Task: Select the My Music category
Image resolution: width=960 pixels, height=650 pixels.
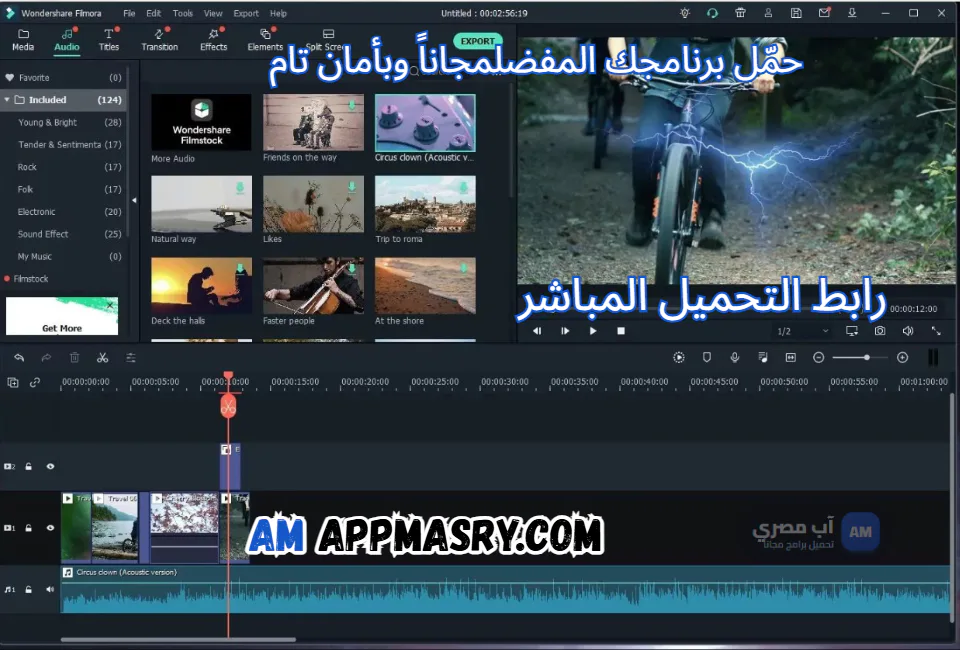Action: pyautogui.click(x=63, y=256)
